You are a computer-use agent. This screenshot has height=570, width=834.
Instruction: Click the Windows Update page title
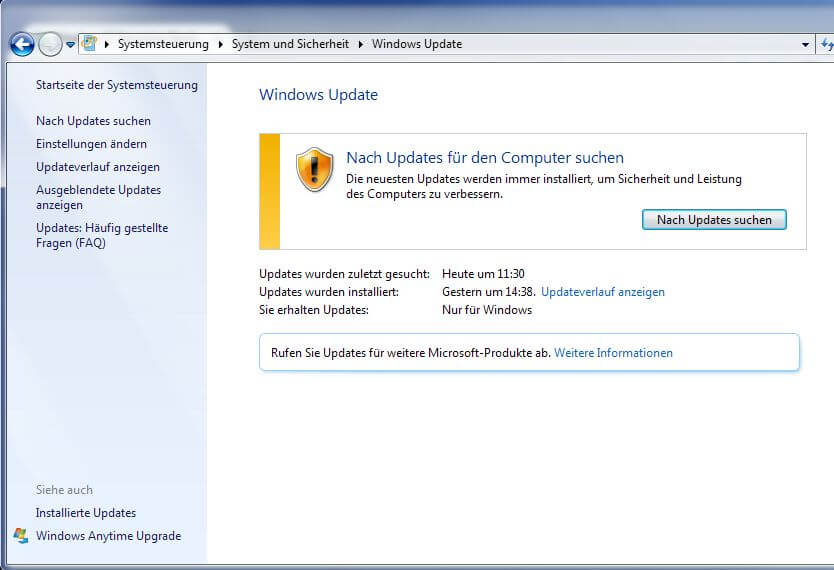(319, 95)
